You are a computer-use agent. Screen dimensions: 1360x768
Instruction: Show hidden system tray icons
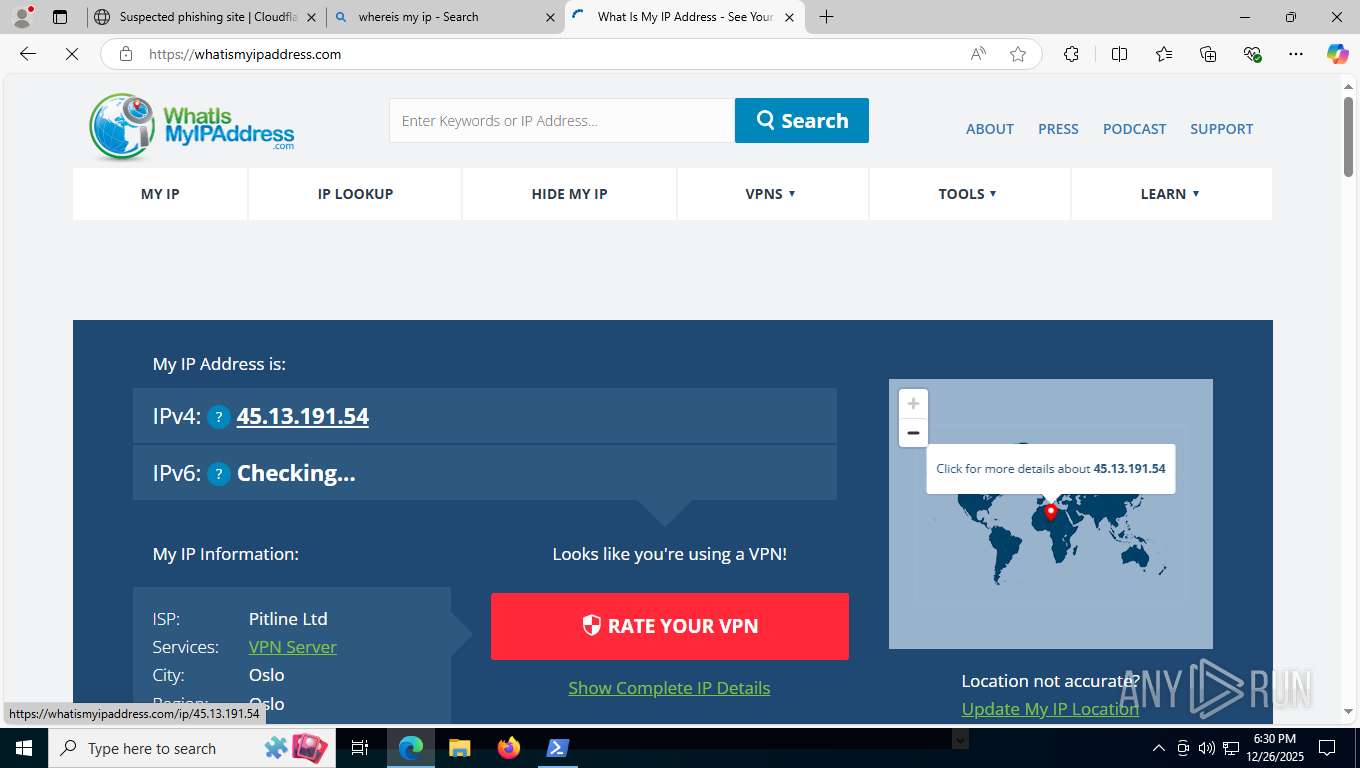tap(1159, 748)
